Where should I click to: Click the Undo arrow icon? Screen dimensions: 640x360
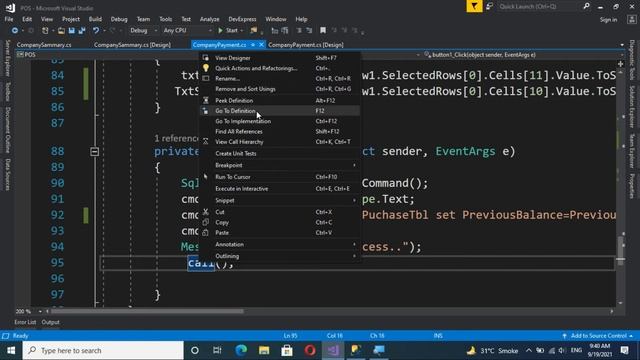[96, 31]
